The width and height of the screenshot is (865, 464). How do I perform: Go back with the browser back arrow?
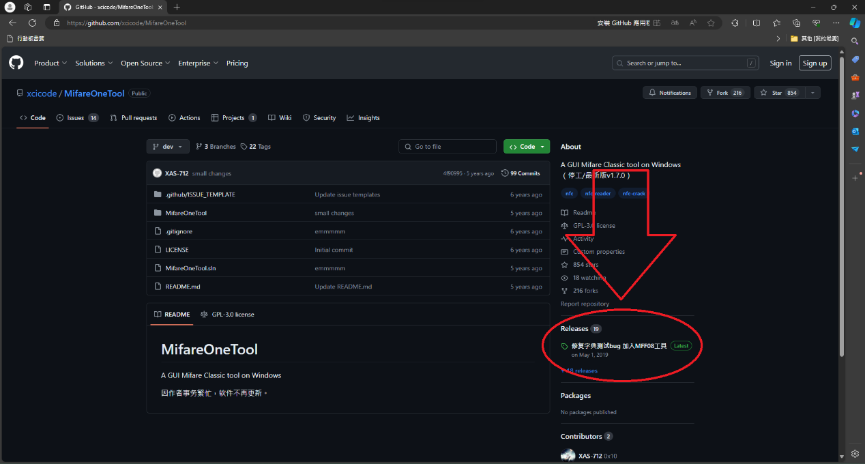(x=12, y=23)
